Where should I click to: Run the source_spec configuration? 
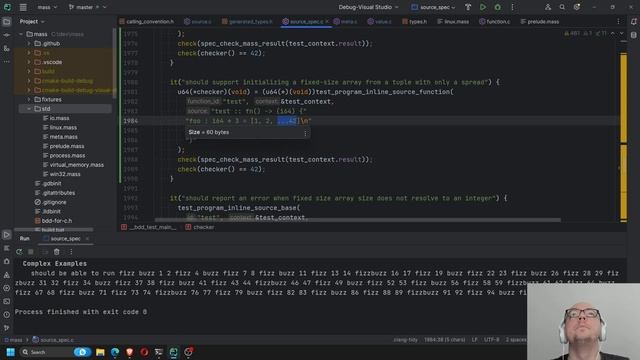(x=482, y=7)
